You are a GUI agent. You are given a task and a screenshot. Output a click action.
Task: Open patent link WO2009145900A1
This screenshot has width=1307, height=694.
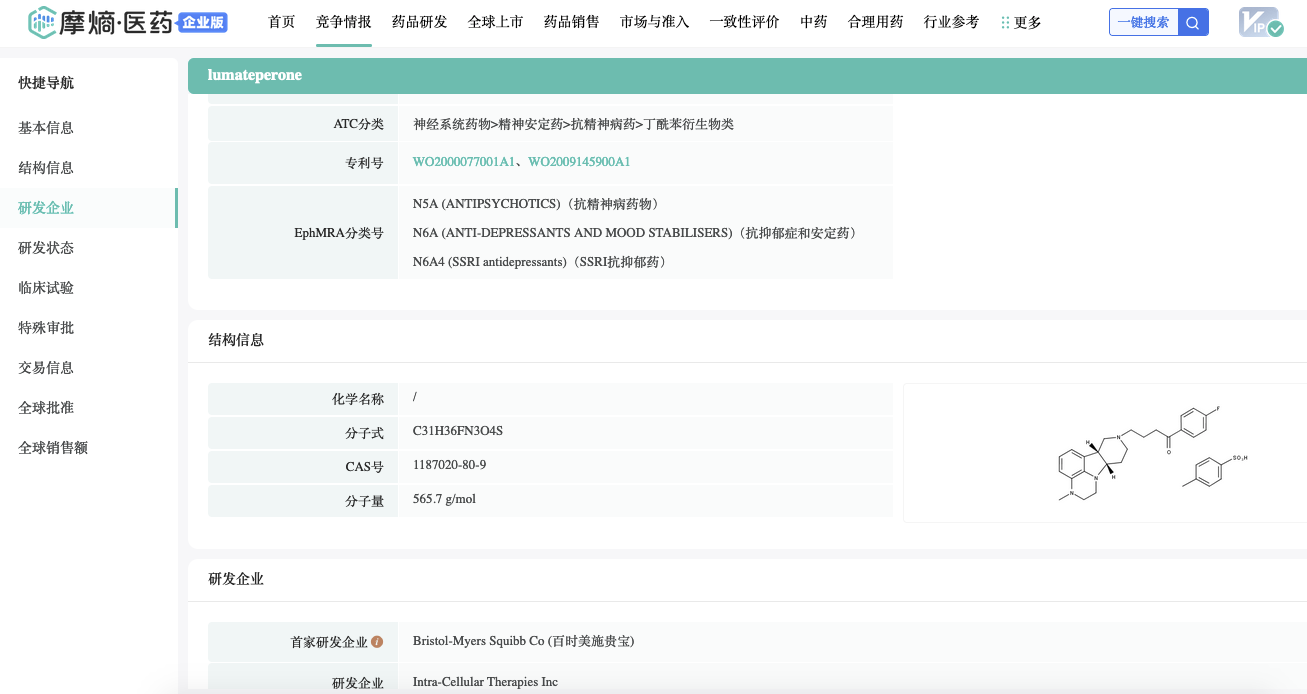tap(579, 162)
